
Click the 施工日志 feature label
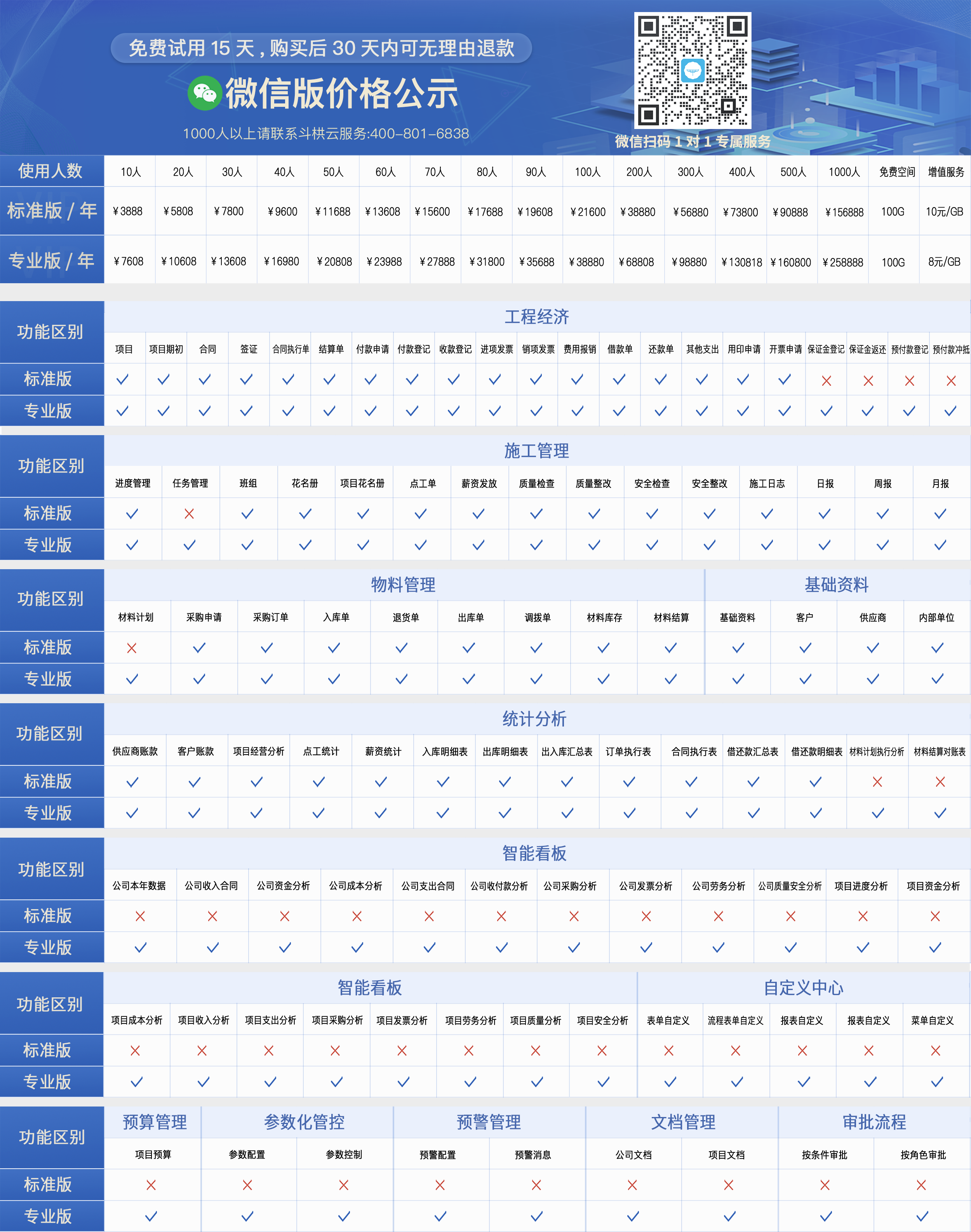[767, 483]
